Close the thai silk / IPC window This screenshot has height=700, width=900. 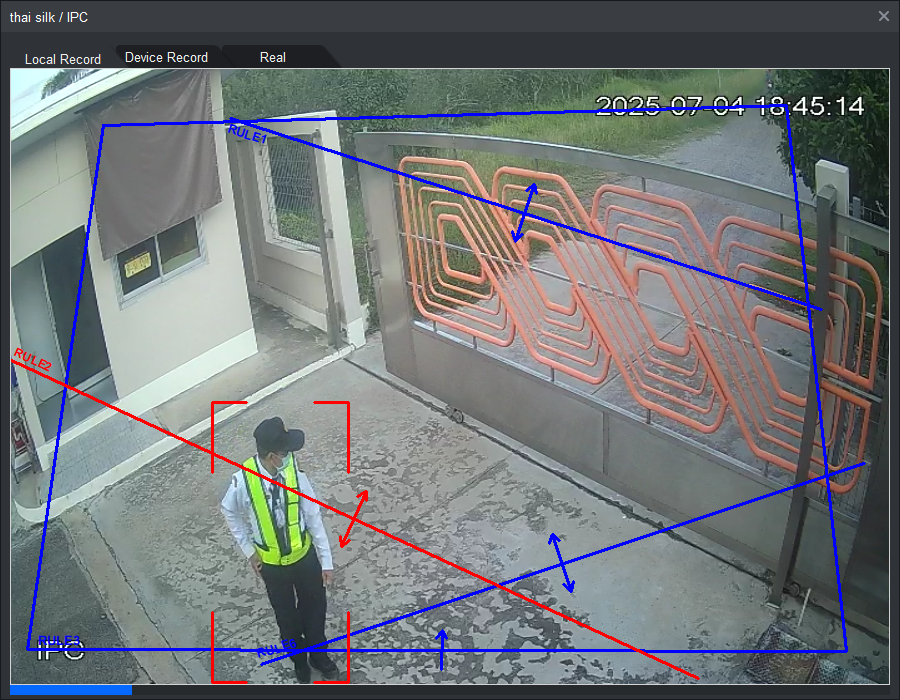(x=883, y=16)
